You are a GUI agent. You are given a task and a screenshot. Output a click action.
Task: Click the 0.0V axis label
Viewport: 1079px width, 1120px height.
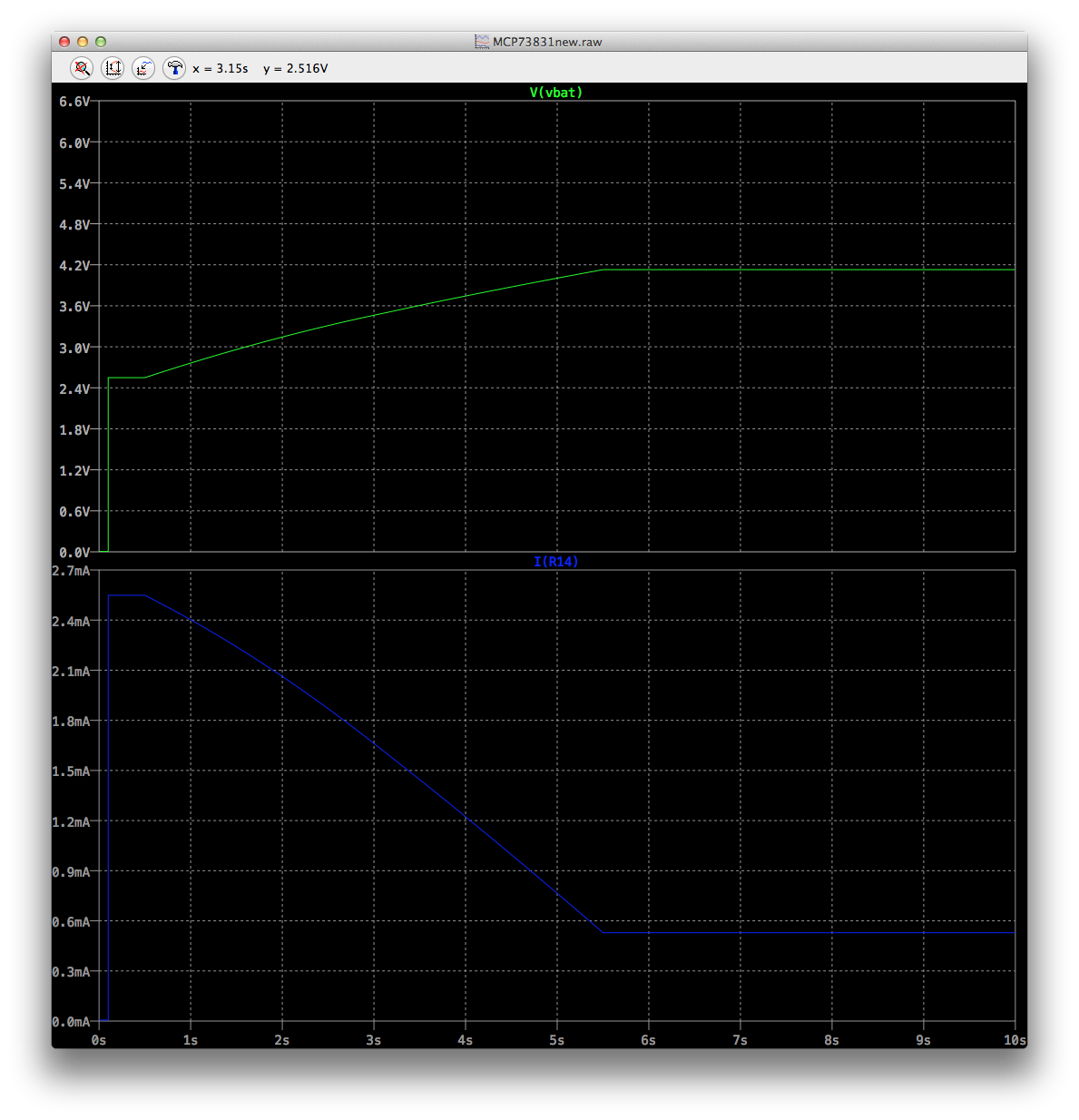click(74, 552)
